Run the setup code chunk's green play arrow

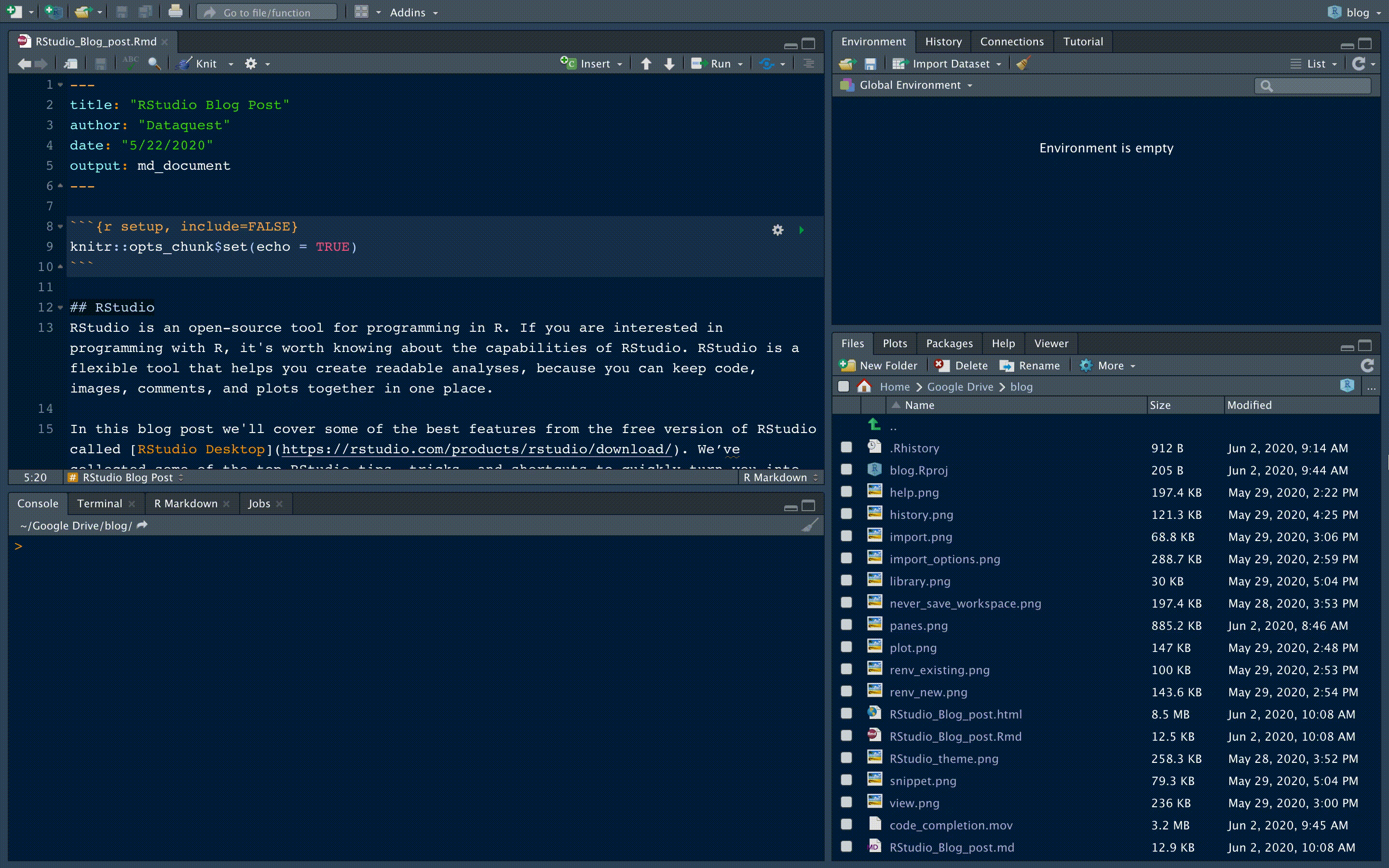pos(801,230)
